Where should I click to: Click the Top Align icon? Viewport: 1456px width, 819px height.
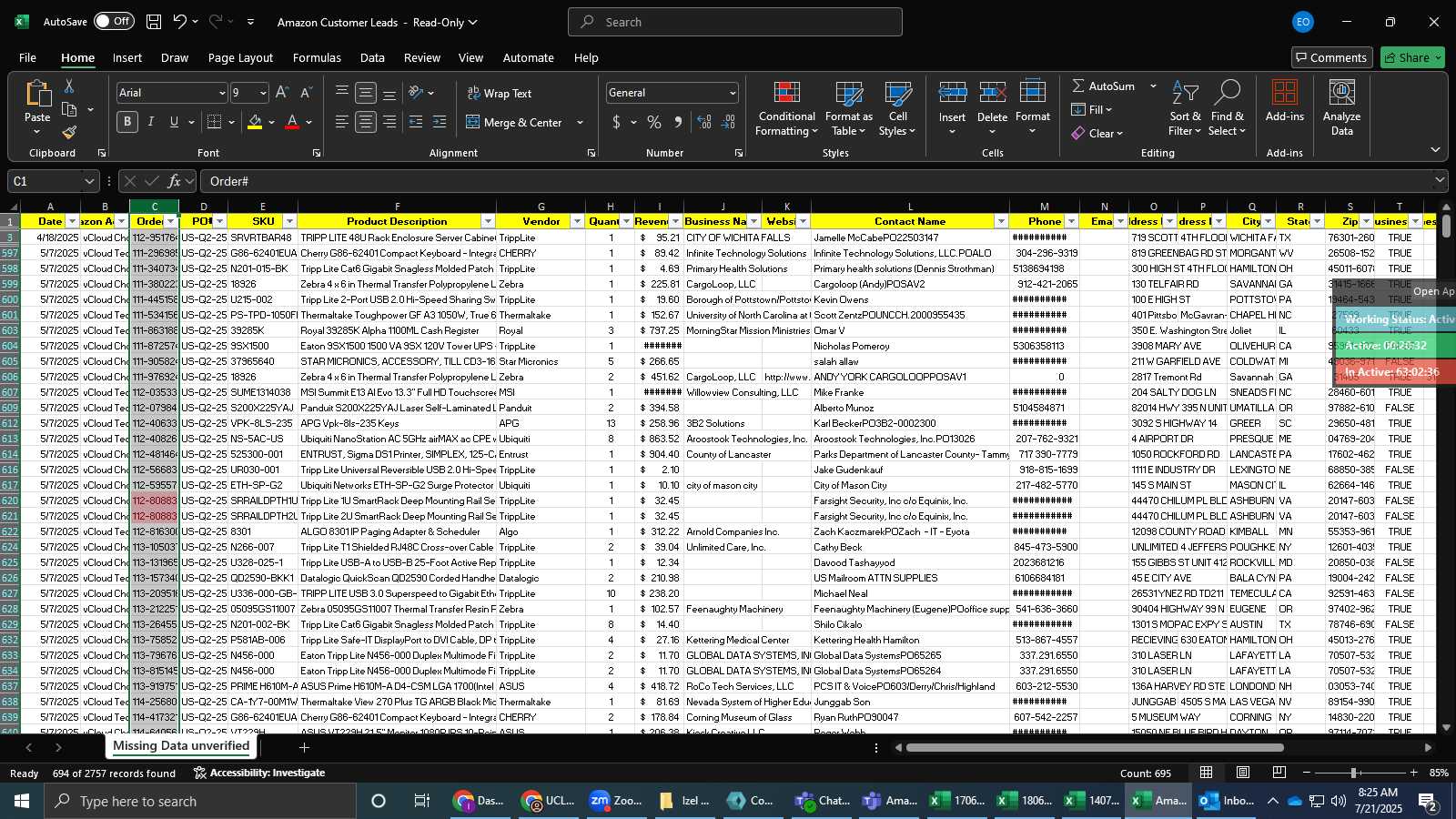tap(342, 93)
